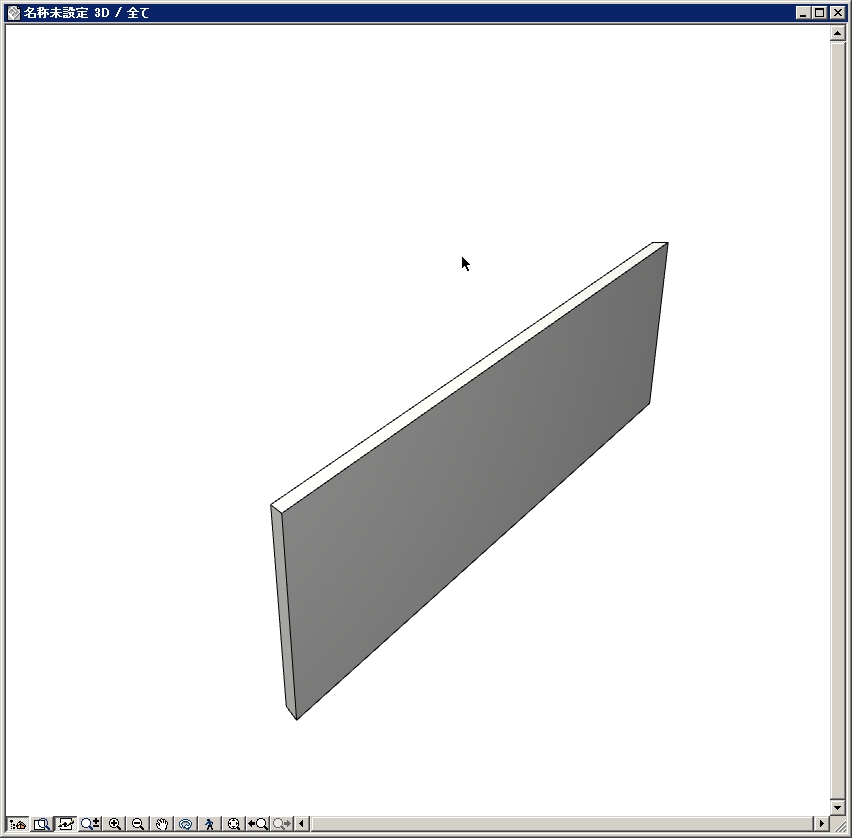Select the walk-through person icon
852x838 pixels.
tap(209, 824)
